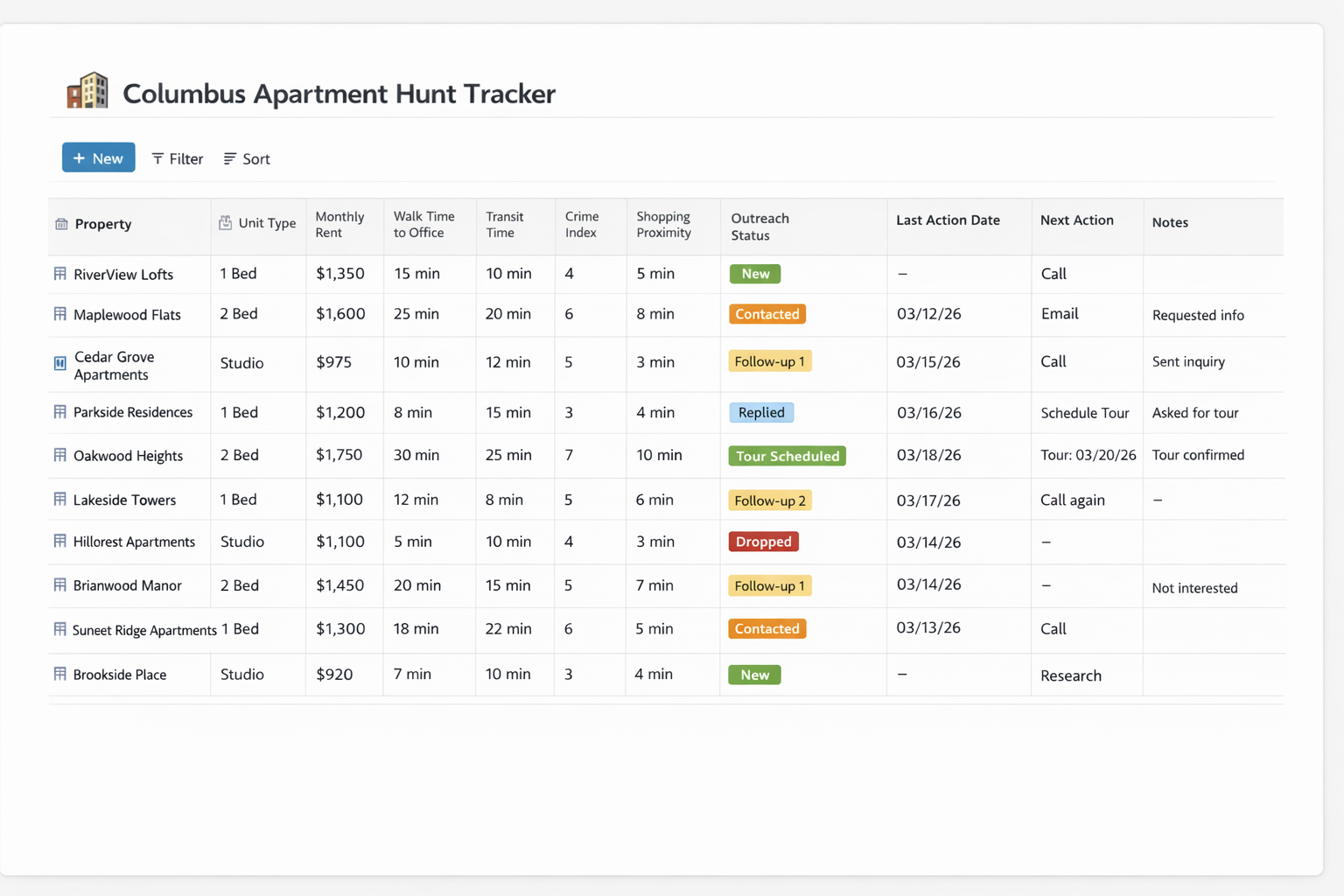1344x896 pixels.
Task: Click the red Dropped status tag
Action: pos(764,542)
